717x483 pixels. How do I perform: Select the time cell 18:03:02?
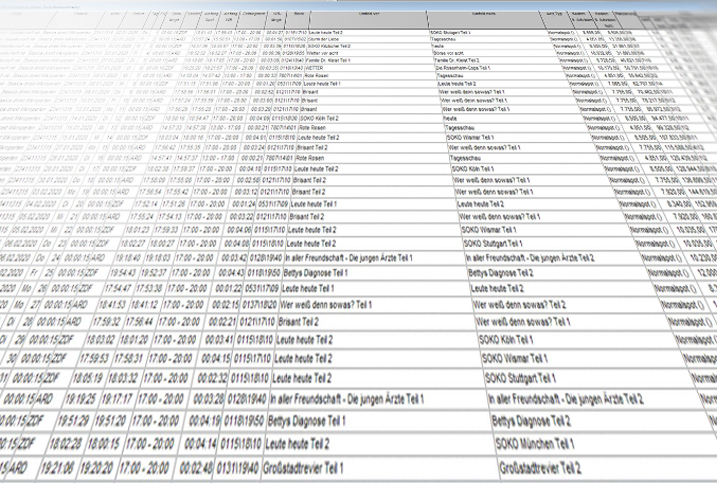99,340
